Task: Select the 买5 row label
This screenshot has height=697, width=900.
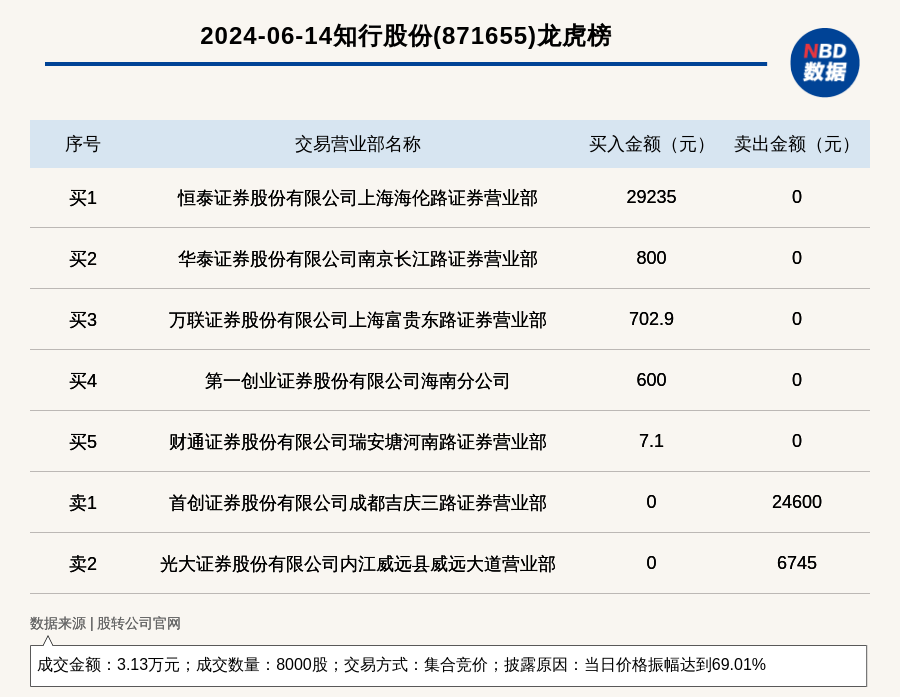Action: [x=83, y=442]
